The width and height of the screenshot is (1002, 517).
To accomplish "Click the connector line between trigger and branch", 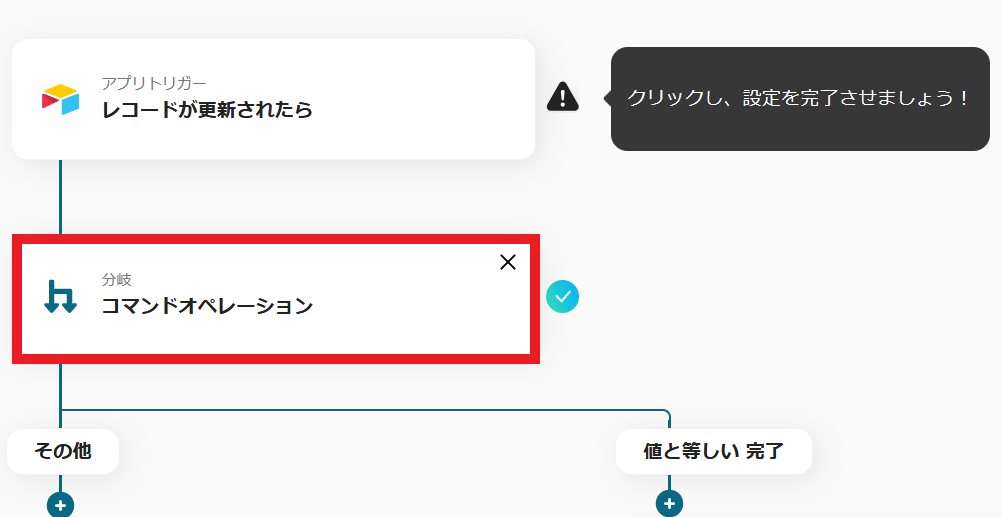I will [61, 197].
